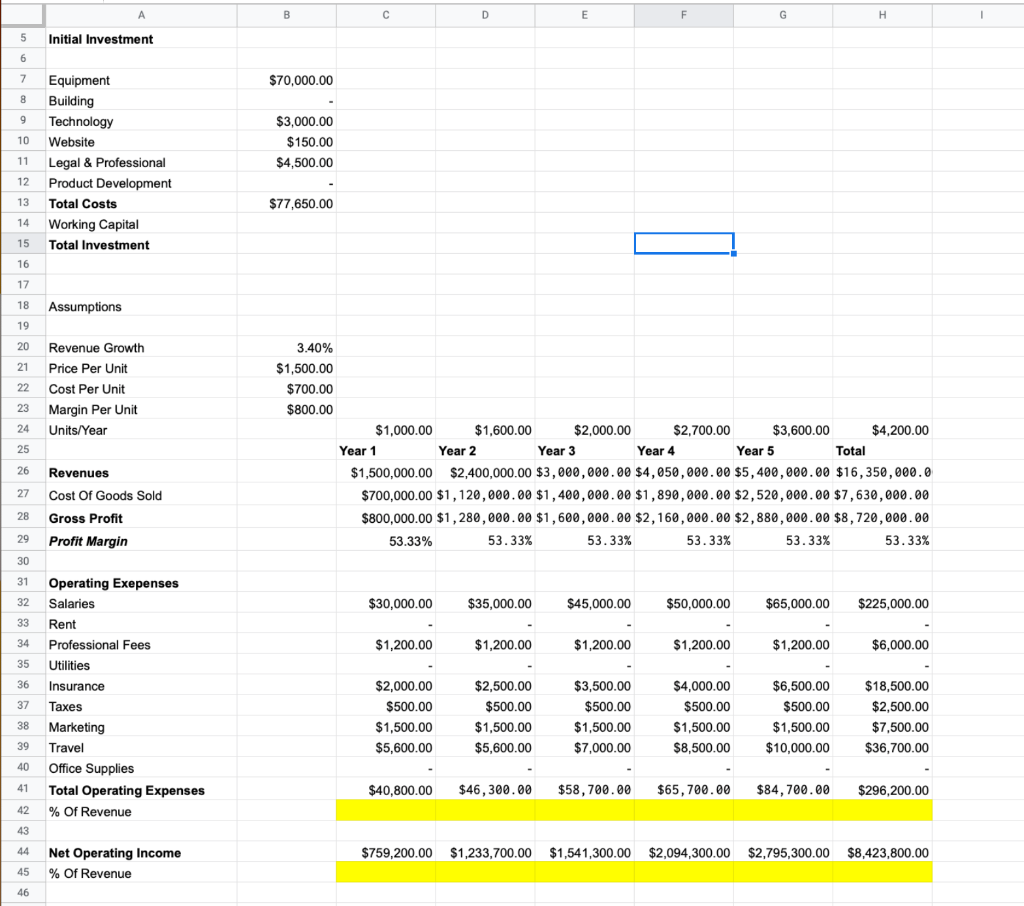The image size is (1024, 906).
Task: Select the Gross Profit row label
Action: pyautogui.click(x=141, y=518)
